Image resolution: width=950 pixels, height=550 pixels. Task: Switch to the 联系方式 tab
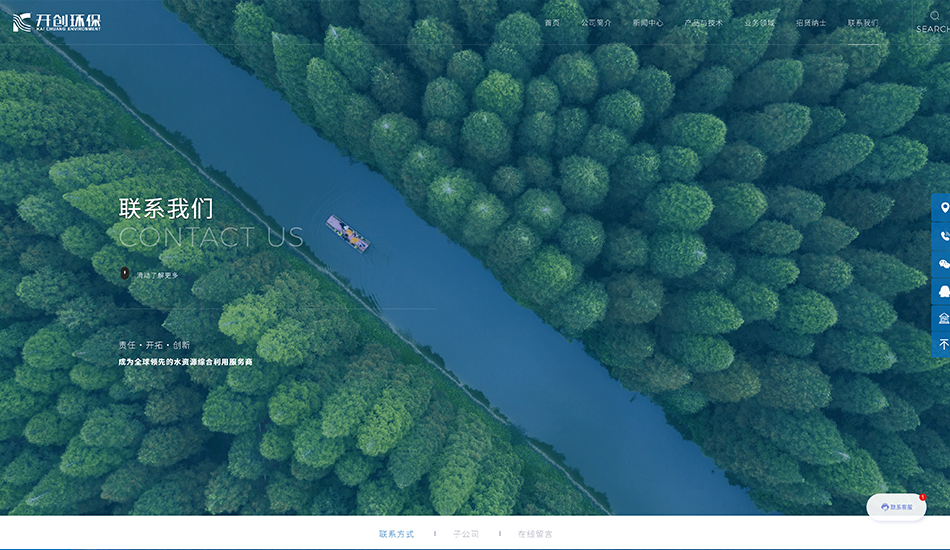tap(396, 534)
